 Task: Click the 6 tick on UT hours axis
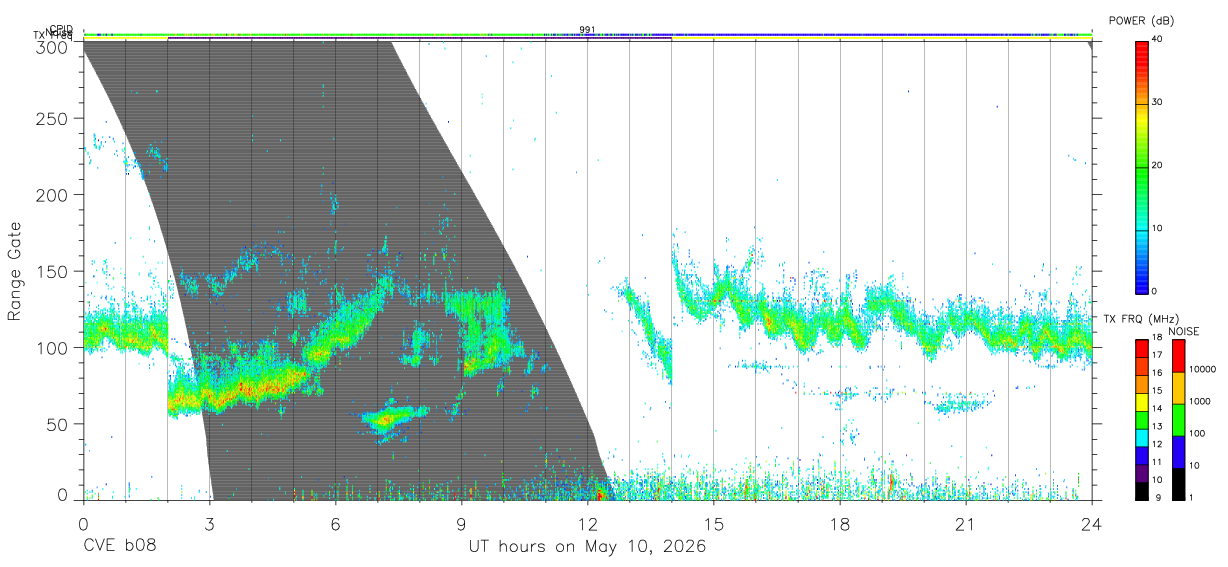(x=335, y=525)
